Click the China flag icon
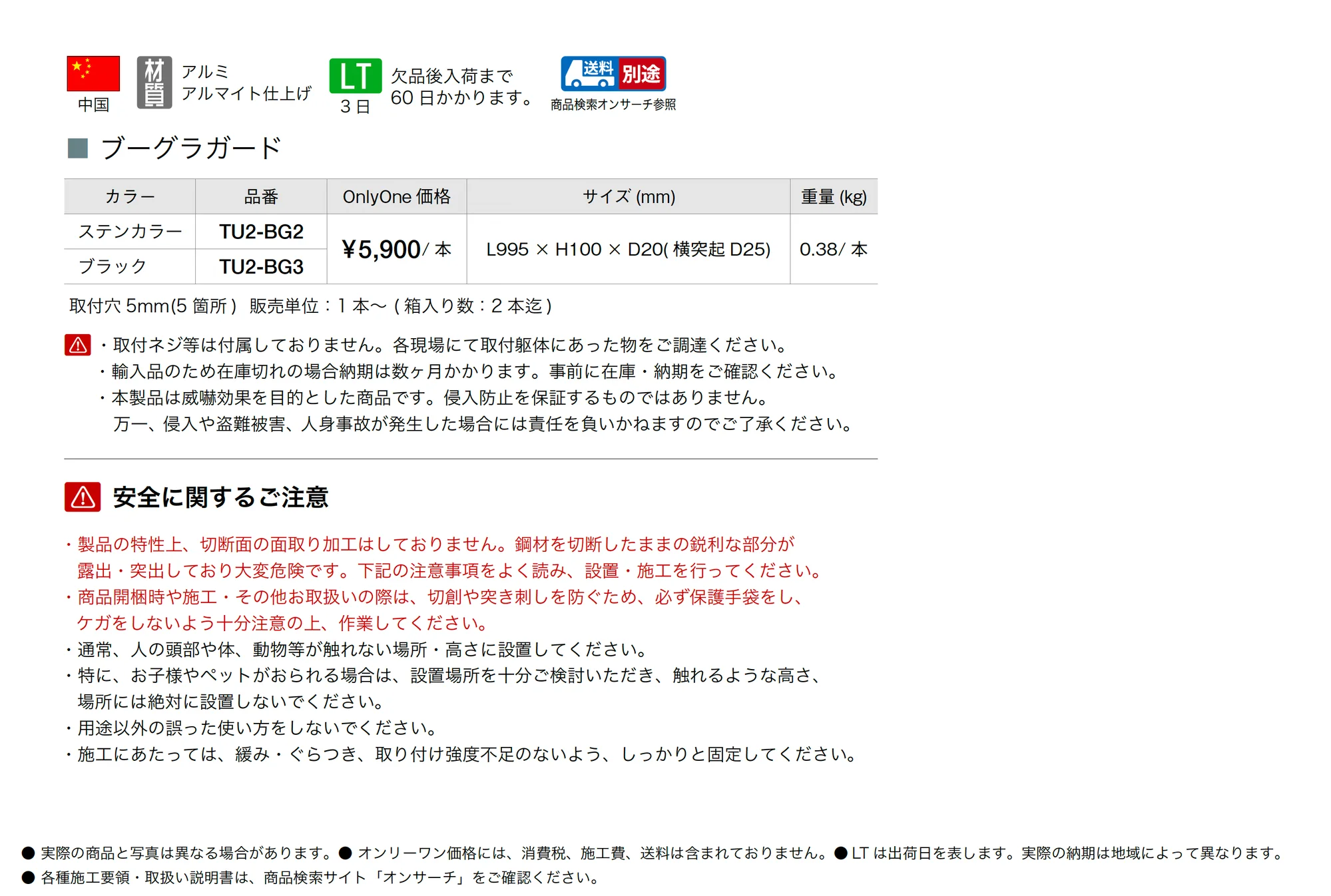The width and height of the screenshot is (1331, 896). click(93, 73)
